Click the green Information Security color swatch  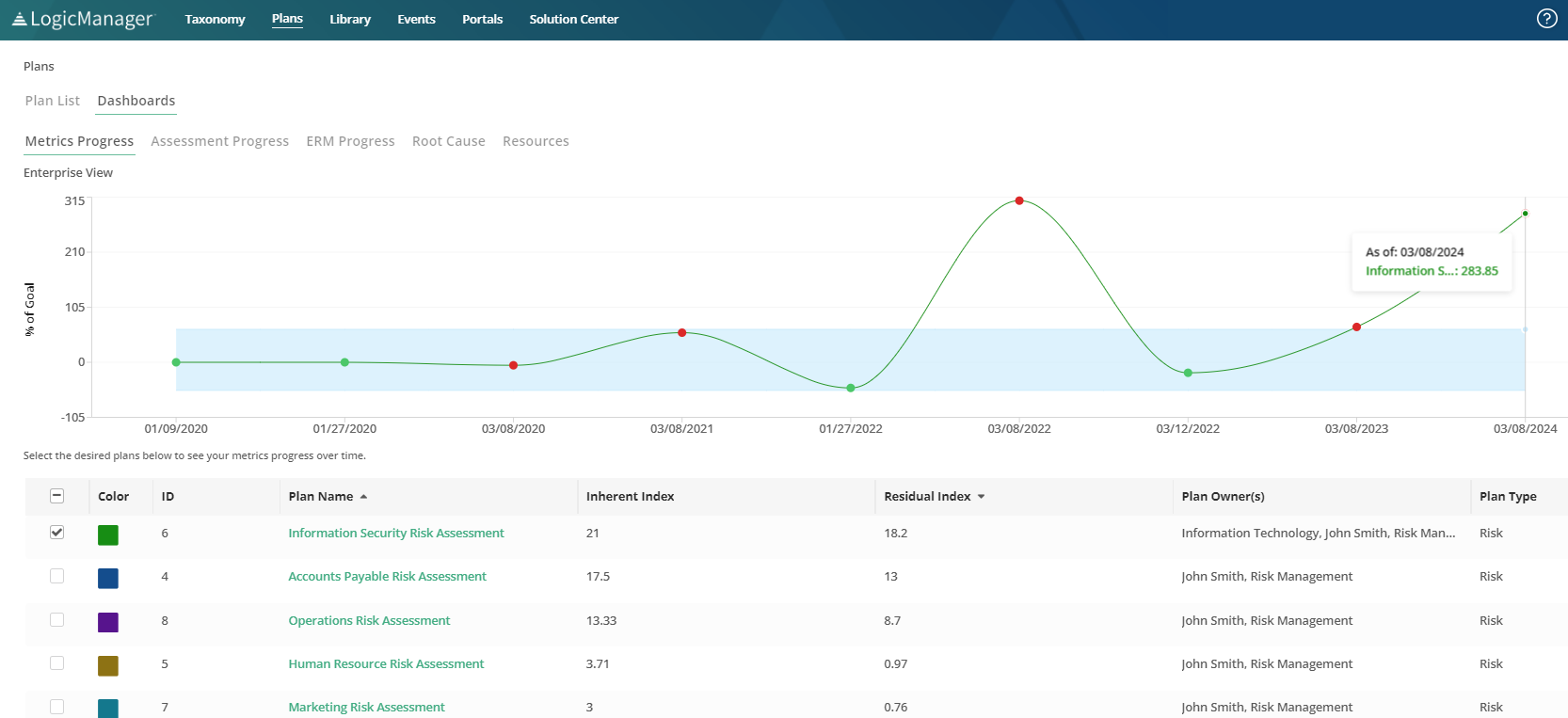108,535
